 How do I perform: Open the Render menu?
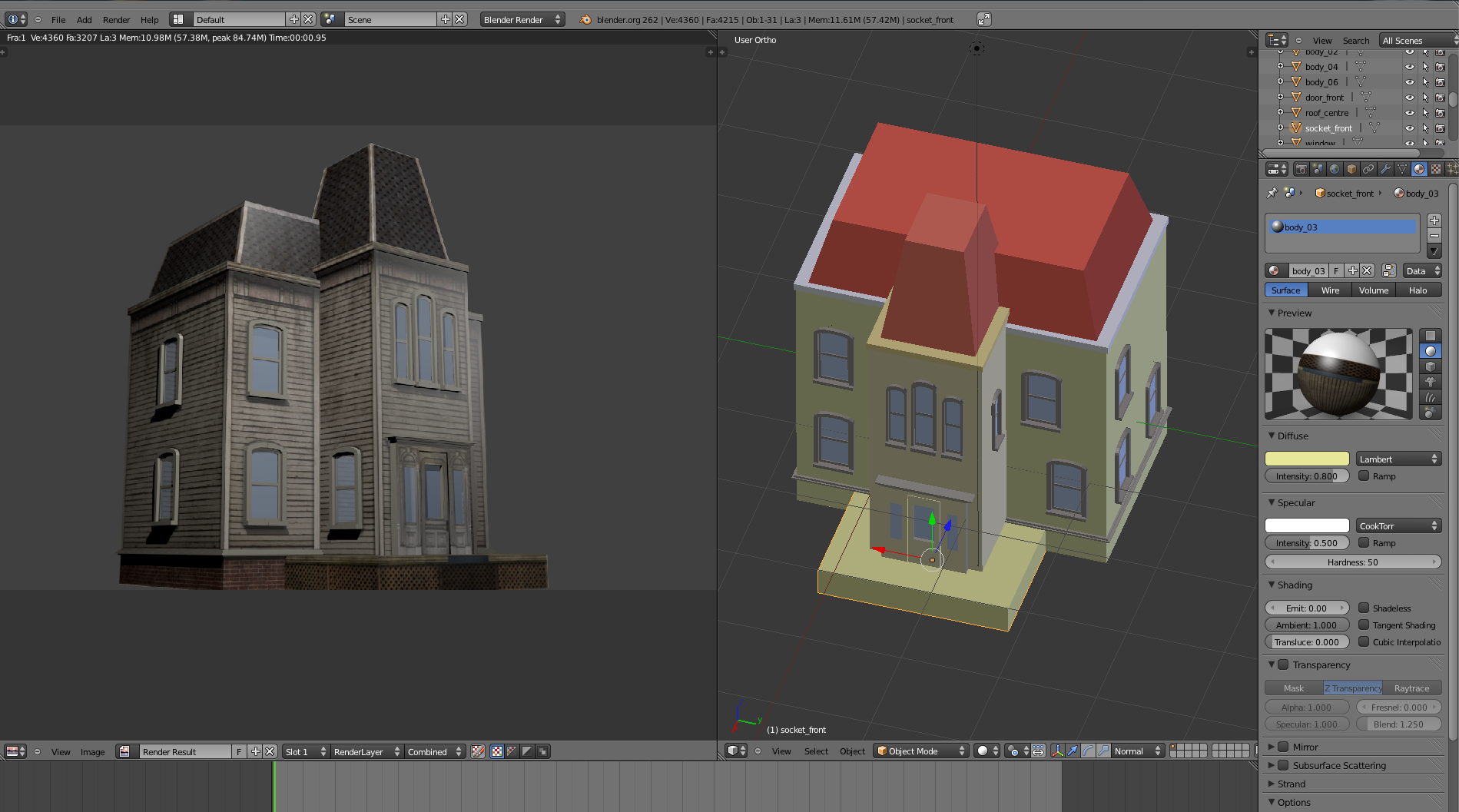point(116,20)
